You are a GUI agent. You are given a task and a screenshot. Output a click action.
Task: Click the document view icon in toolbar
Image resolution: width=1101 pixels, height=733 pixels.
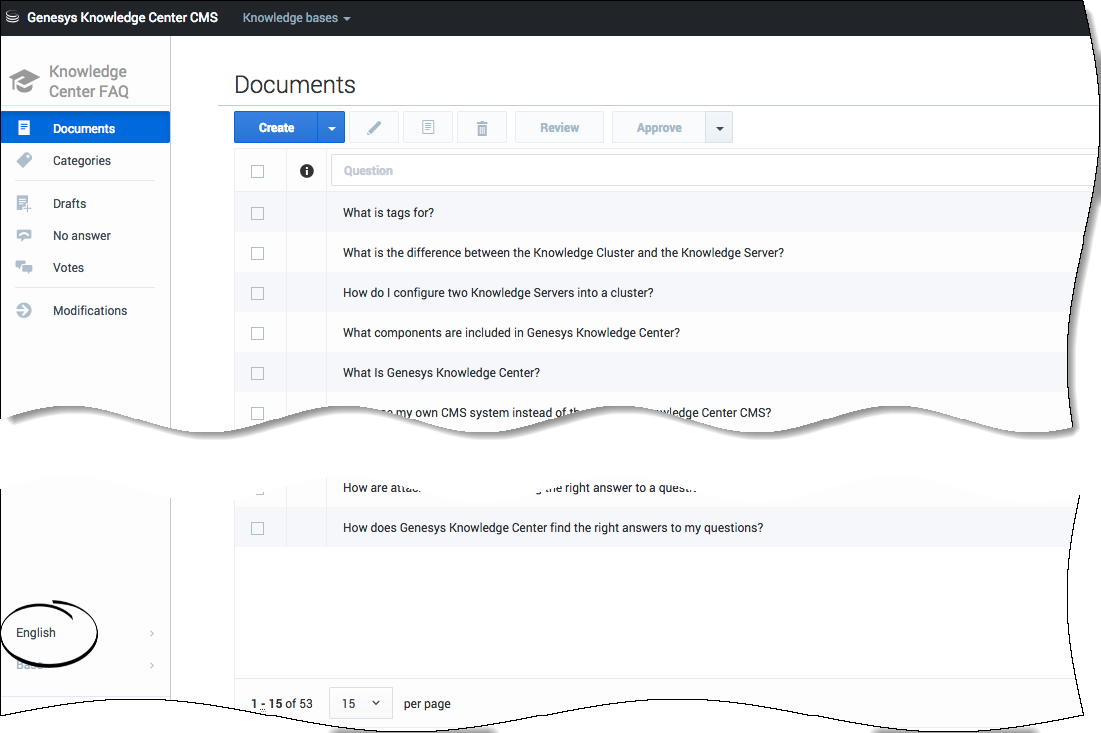pos(428,128)
